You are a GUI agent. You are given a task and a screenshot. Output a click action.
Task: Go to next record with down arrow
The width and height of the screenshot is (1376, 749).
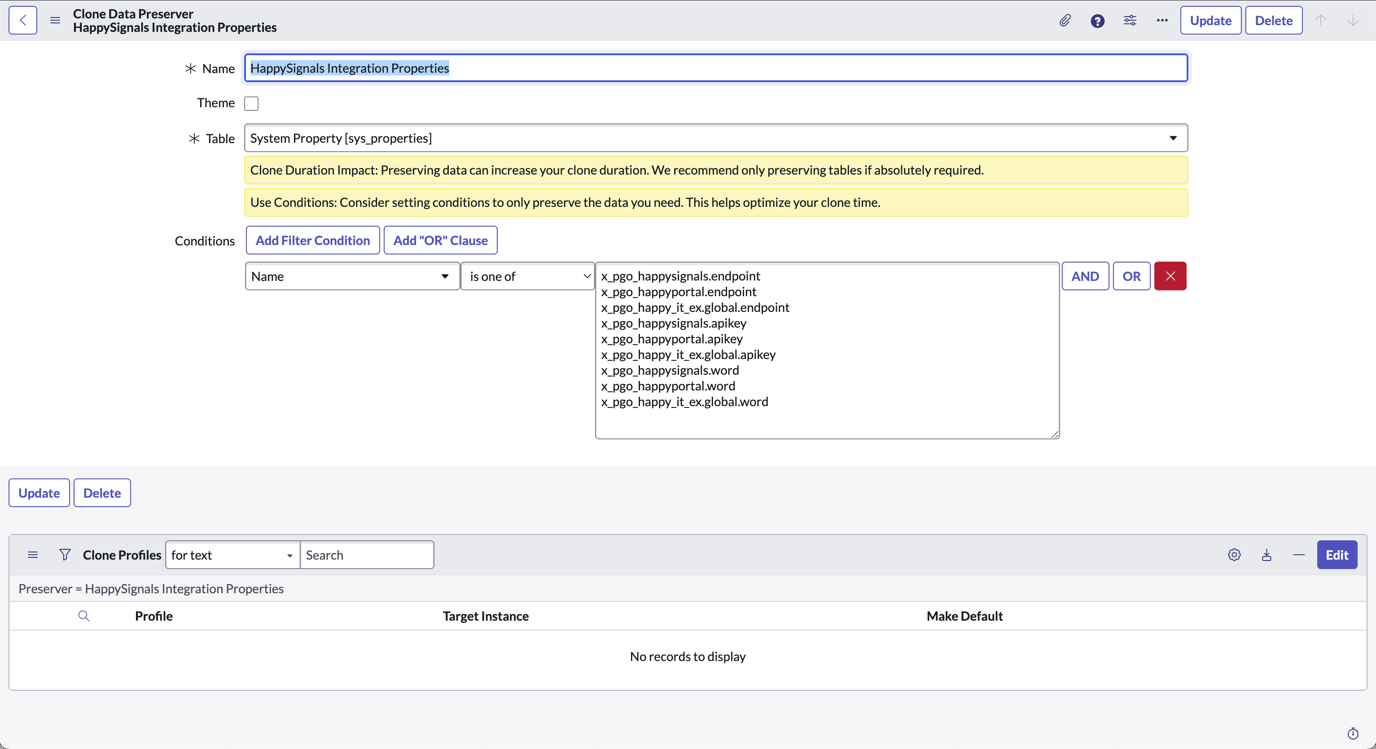click(1353, 20)
